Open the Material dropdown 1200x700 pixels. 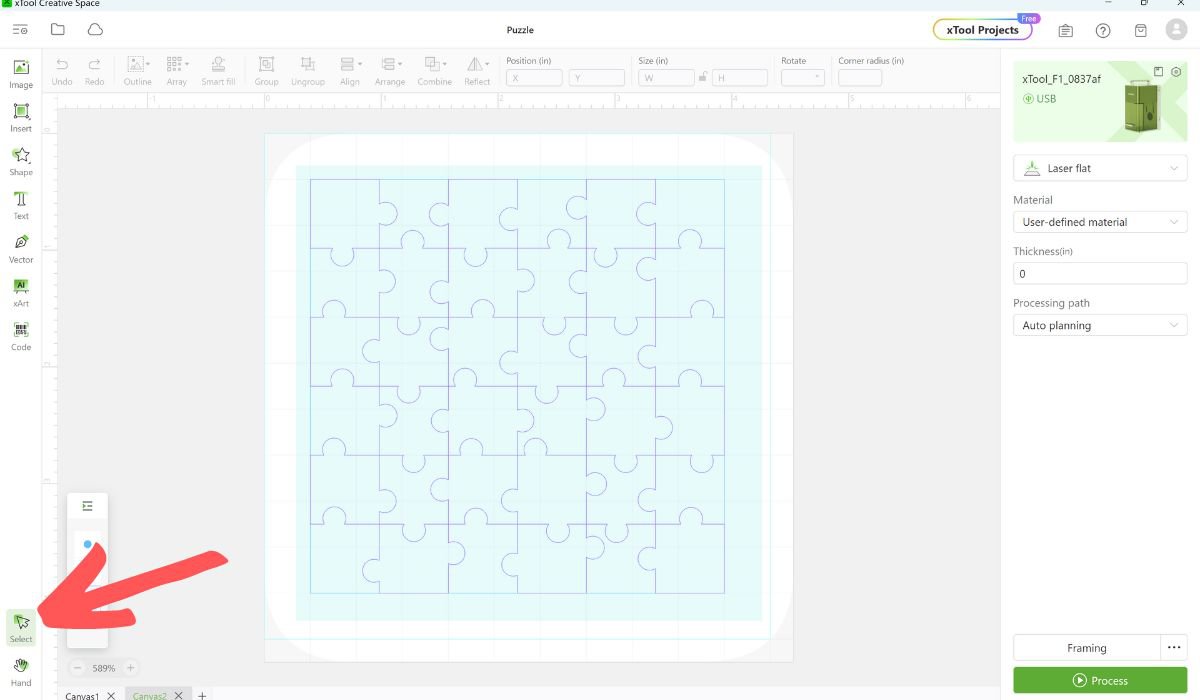1100,221
